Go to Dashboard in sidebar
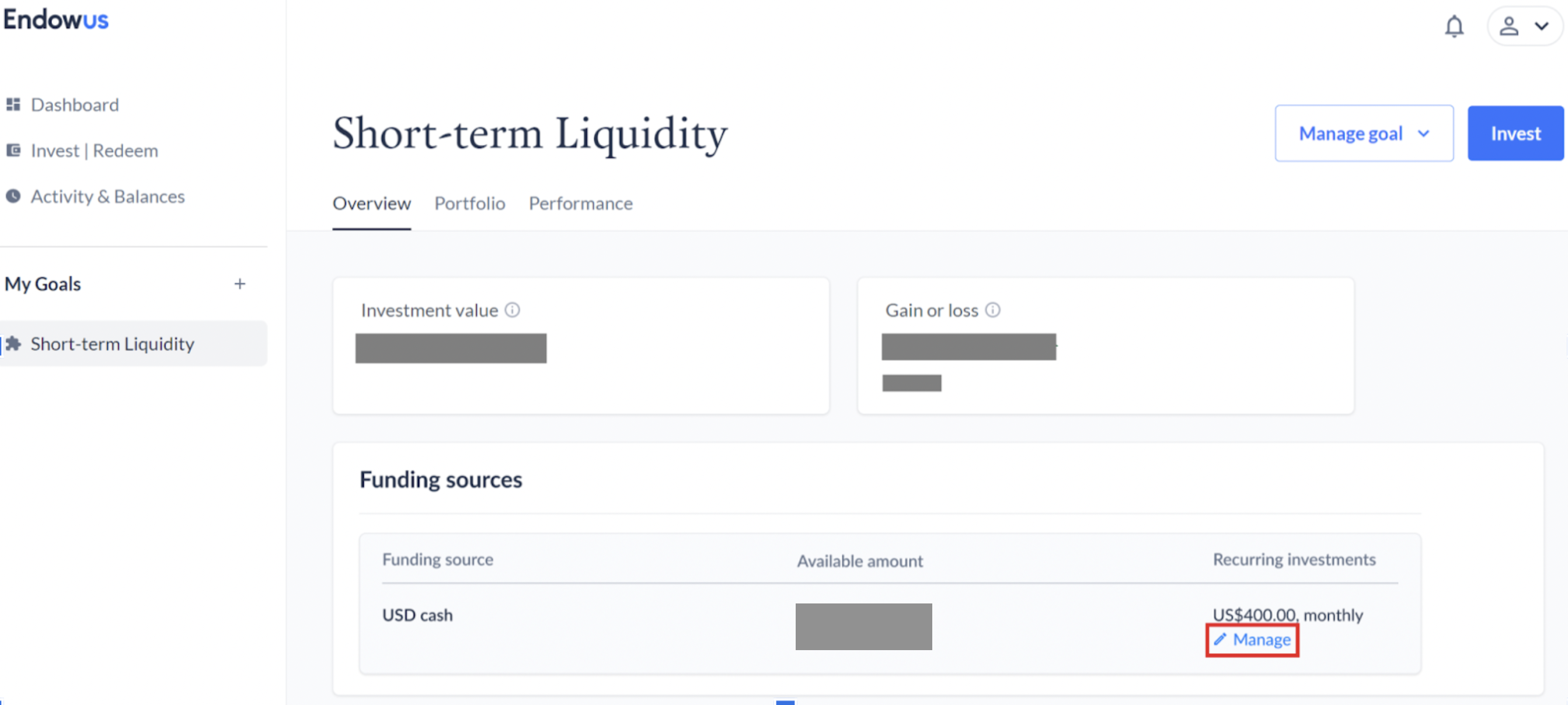The width and height of the screenshot is (1568, 705). click(74, 104)
